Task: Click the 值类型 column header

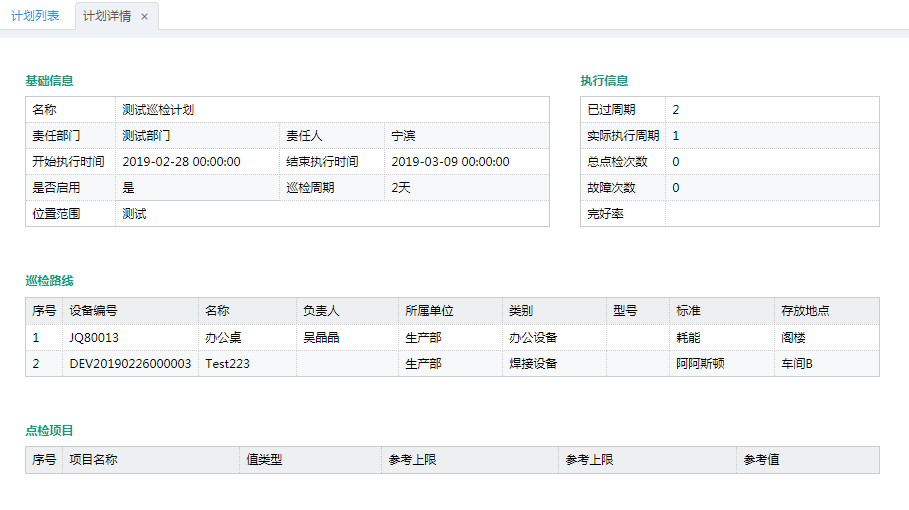Action: [x=310, y=460]
